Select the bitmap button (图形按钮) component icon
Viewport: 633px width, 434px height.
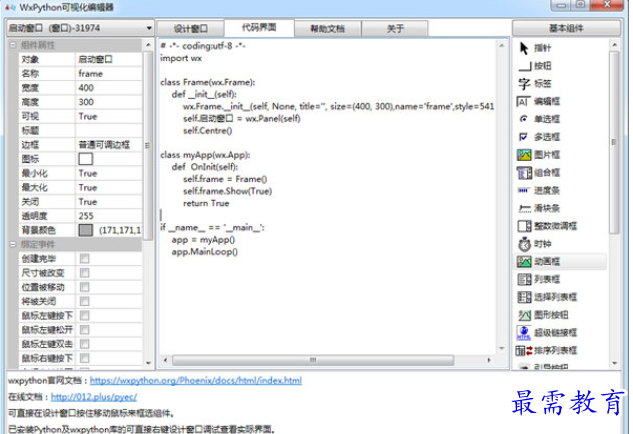pyautogui.click(x=524, y=315)
